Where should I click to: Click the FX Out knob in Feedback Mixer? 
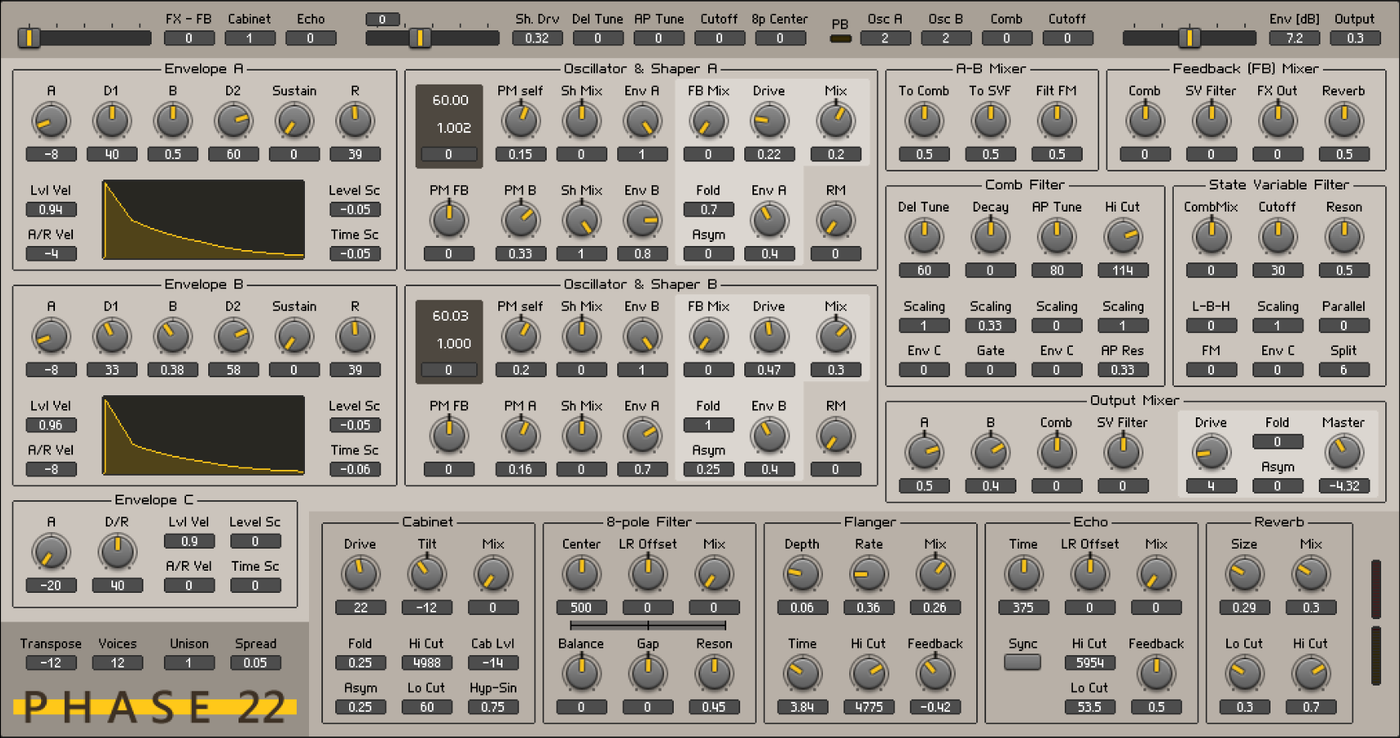click(1277, 121)
